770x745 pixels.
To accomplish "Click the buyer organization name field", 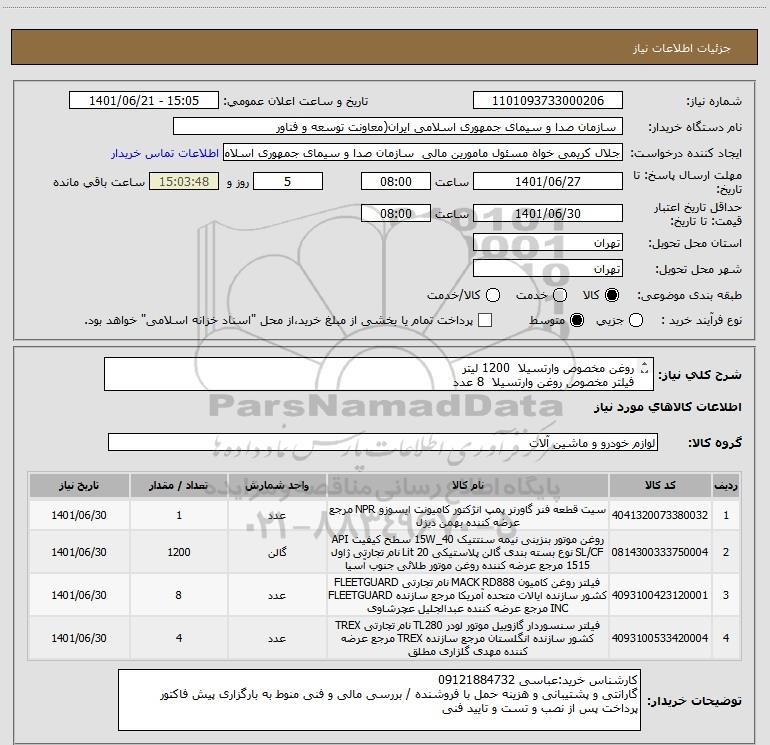I will click(x=398, y=127).
